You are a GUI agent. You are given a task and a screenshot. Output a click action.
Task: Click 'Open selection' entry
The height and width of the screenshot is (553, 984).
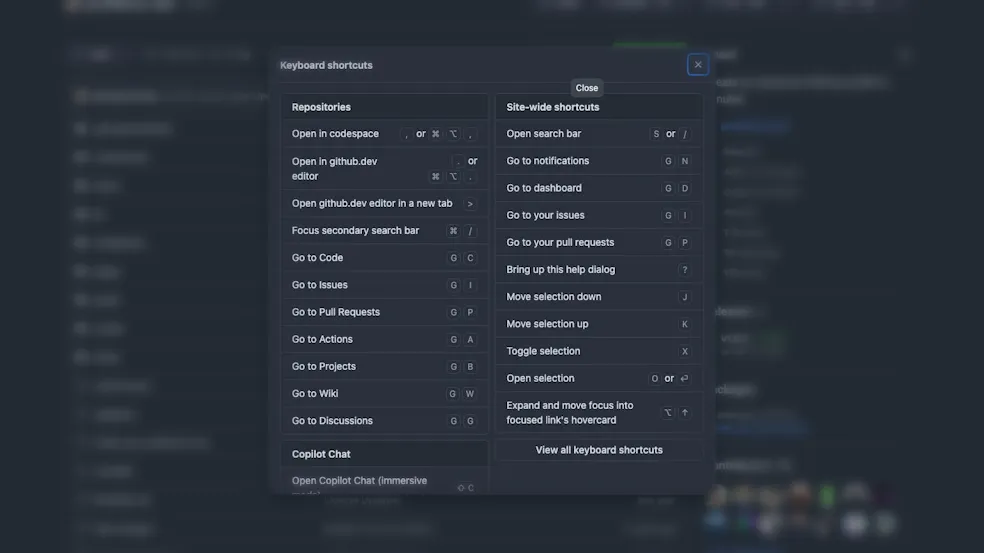click(x=599, y=379)
